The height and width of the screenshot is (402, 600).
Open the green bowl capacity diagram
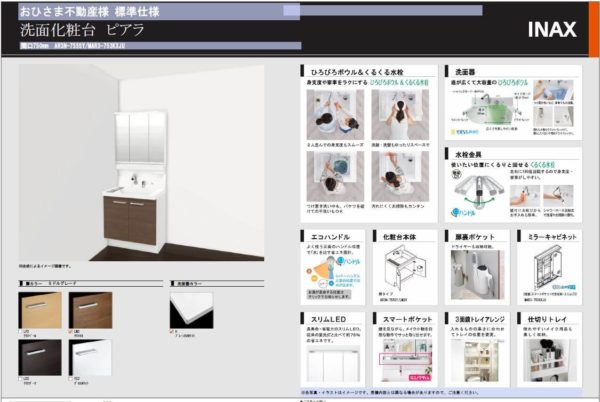pos(489,109)
